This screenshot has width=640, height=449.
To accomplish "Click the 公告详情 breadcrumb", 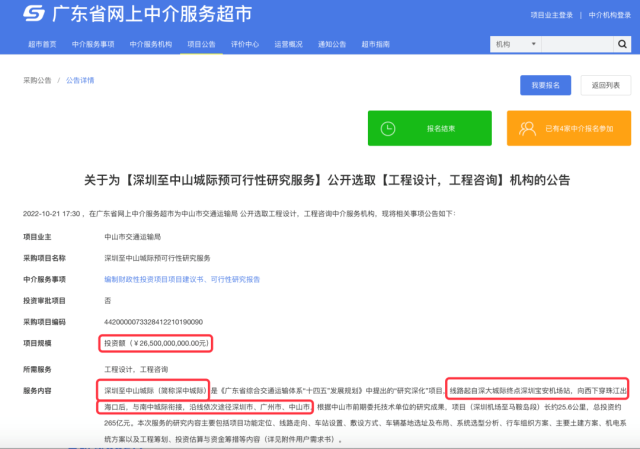I will (x=80, y=80).
